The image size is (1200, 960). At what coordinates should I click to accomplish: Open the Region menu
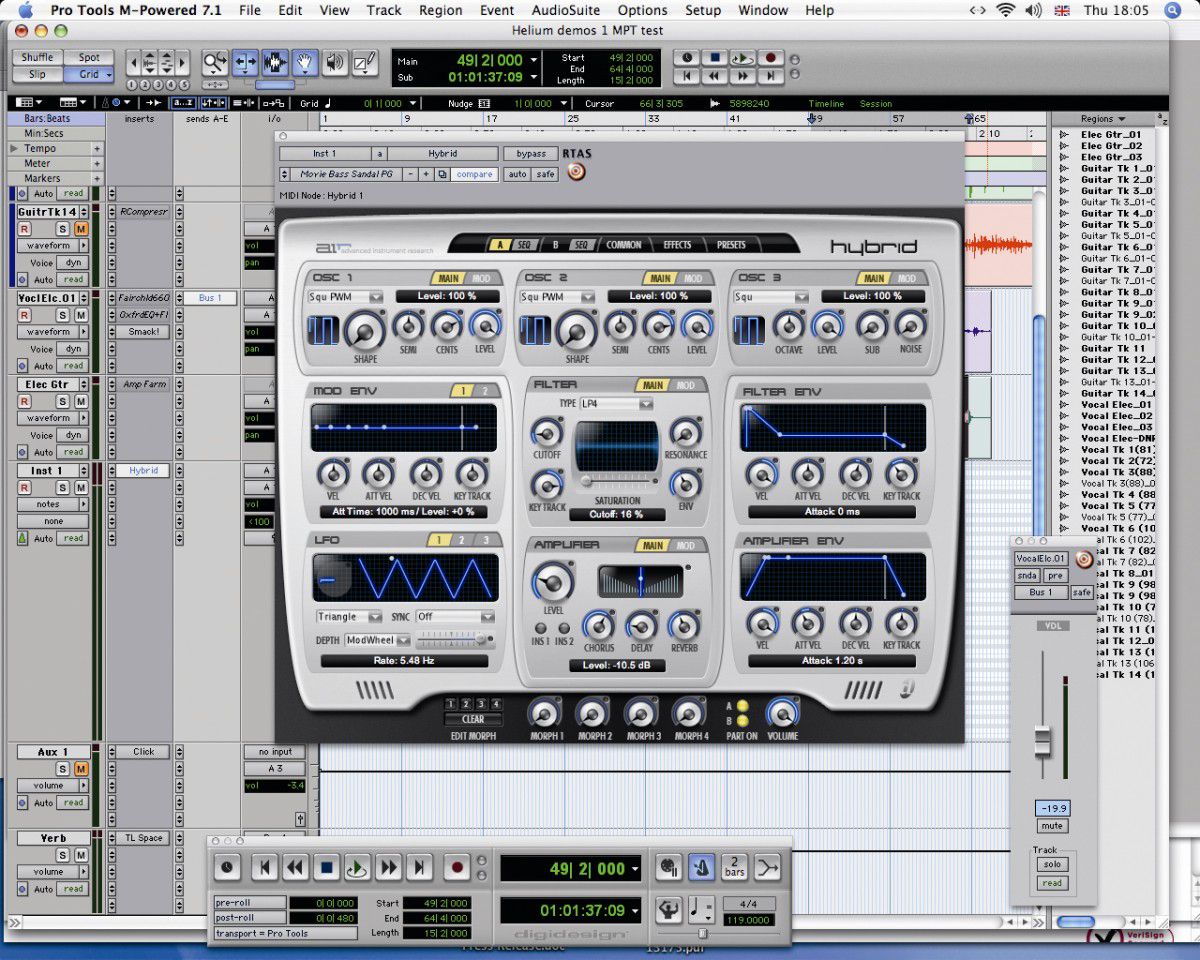441,10
